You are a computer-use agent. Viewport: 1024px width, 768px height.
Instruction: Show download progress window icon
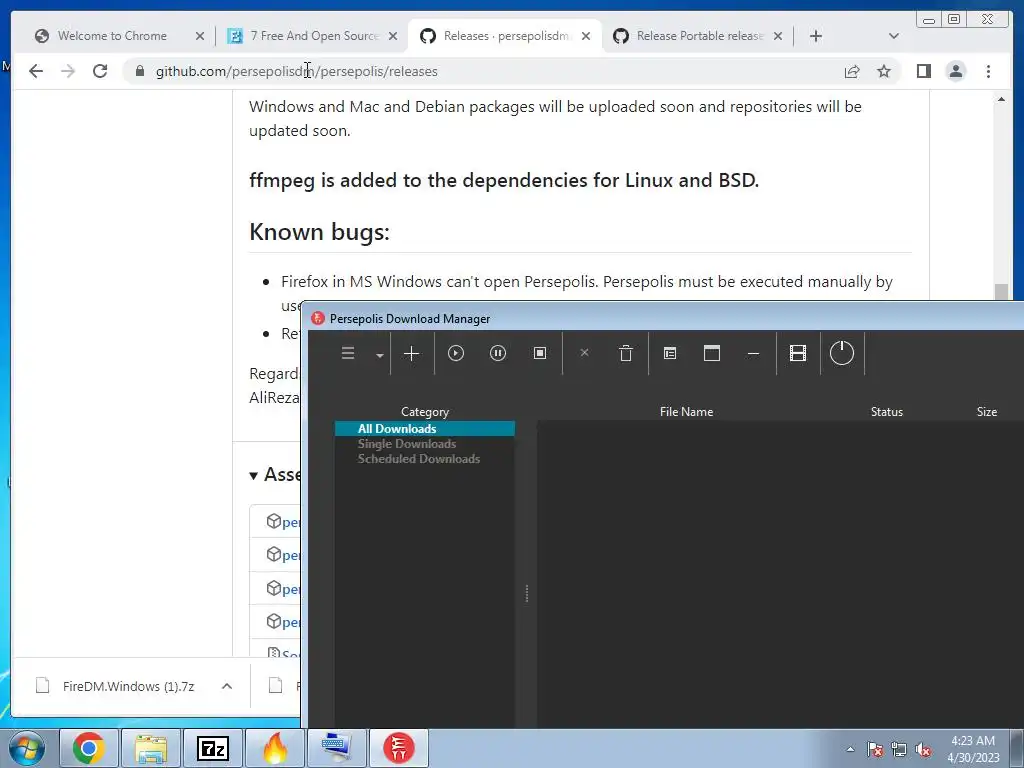tap(712, 353)
